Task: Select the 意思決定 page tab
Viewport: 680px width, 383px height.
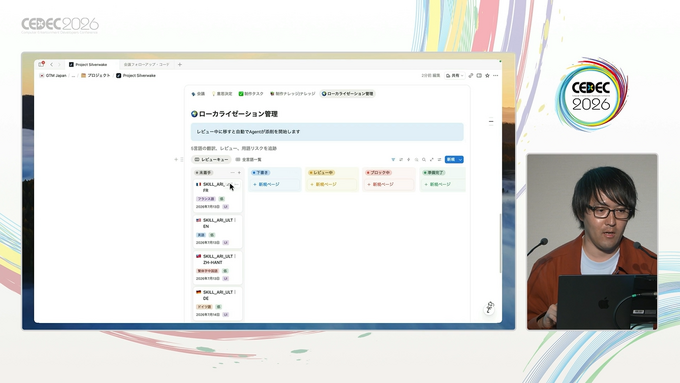Action: (222, 94)
